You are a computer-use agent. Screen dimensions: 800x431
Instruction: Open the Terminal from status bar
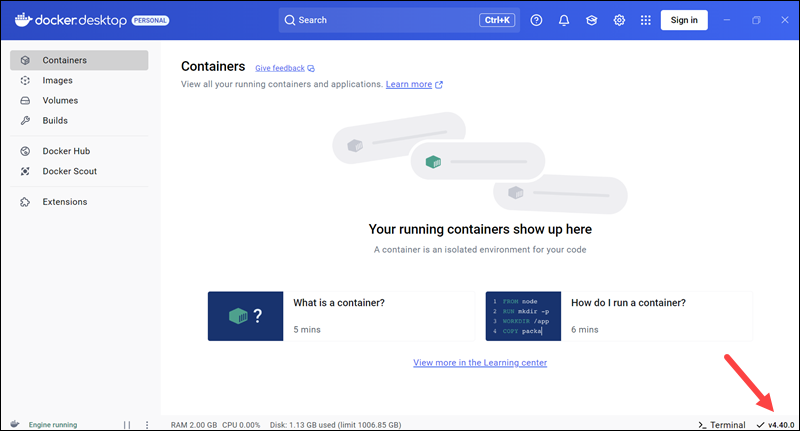point(722,425)
